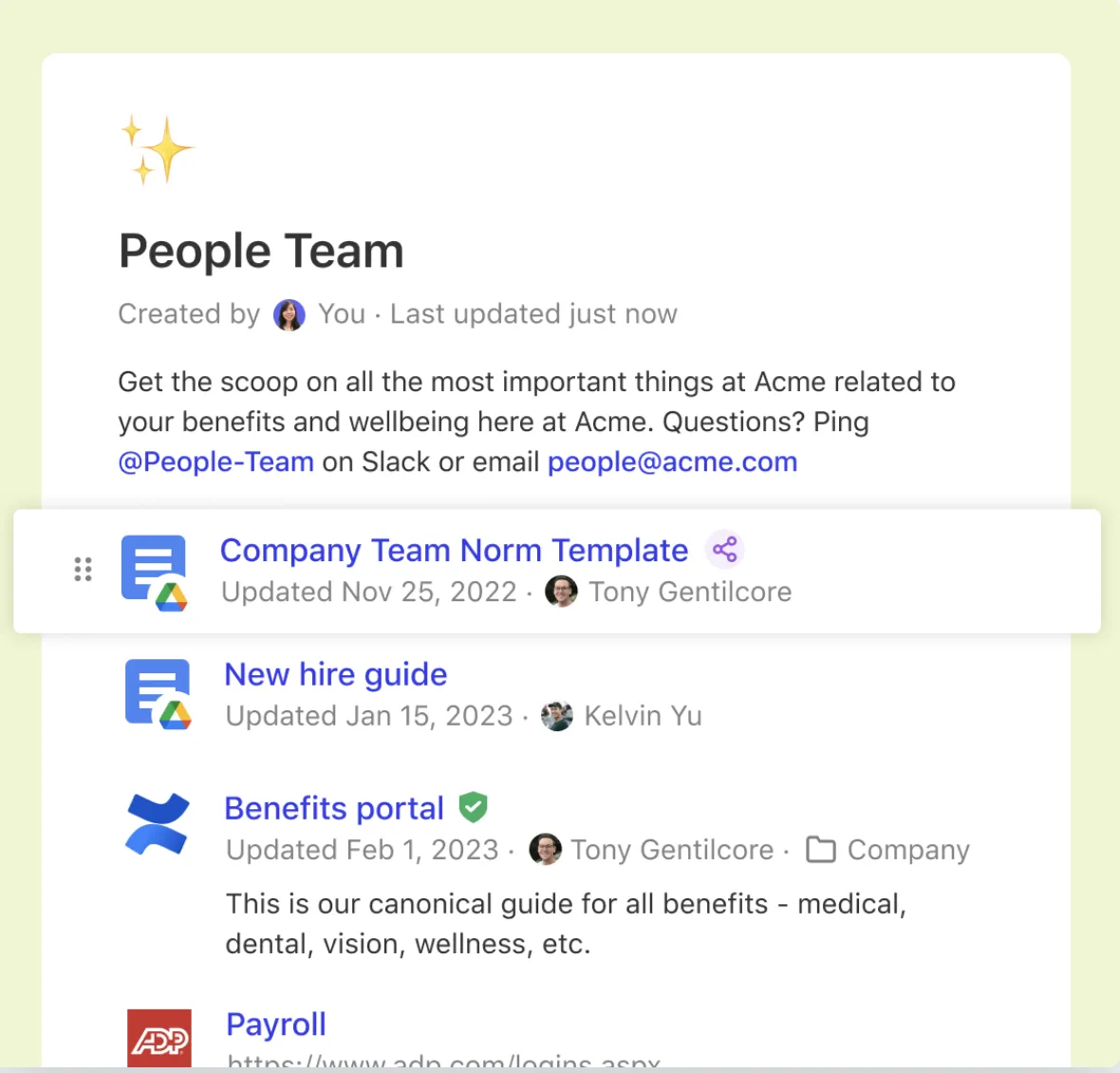Click the sparkles emoji collection icon

coord(158,149)
